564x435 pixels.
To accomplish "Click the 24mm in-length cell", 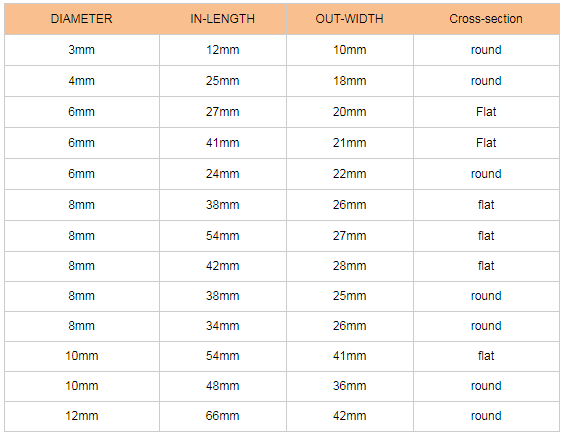I will tap(223, 174).
